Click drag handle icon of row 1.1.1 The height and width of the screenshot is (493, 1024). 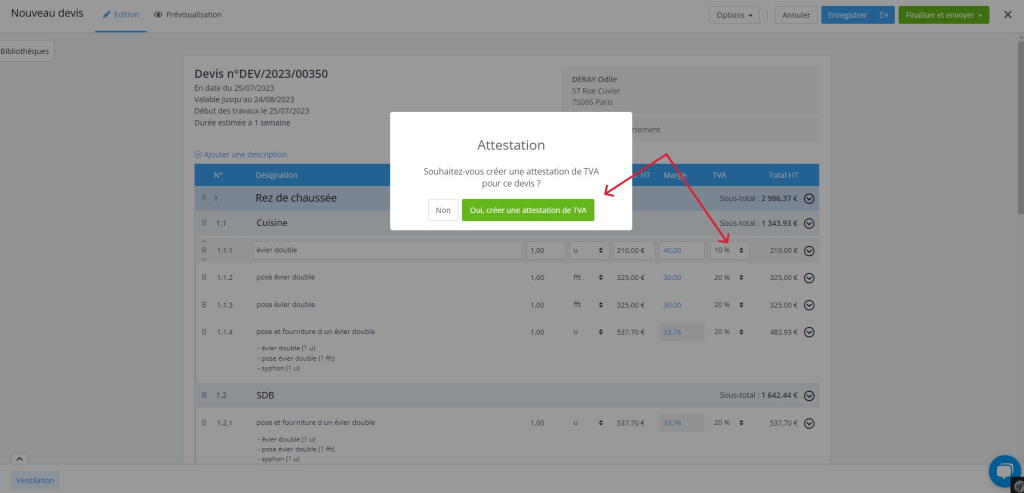[204, 250]
